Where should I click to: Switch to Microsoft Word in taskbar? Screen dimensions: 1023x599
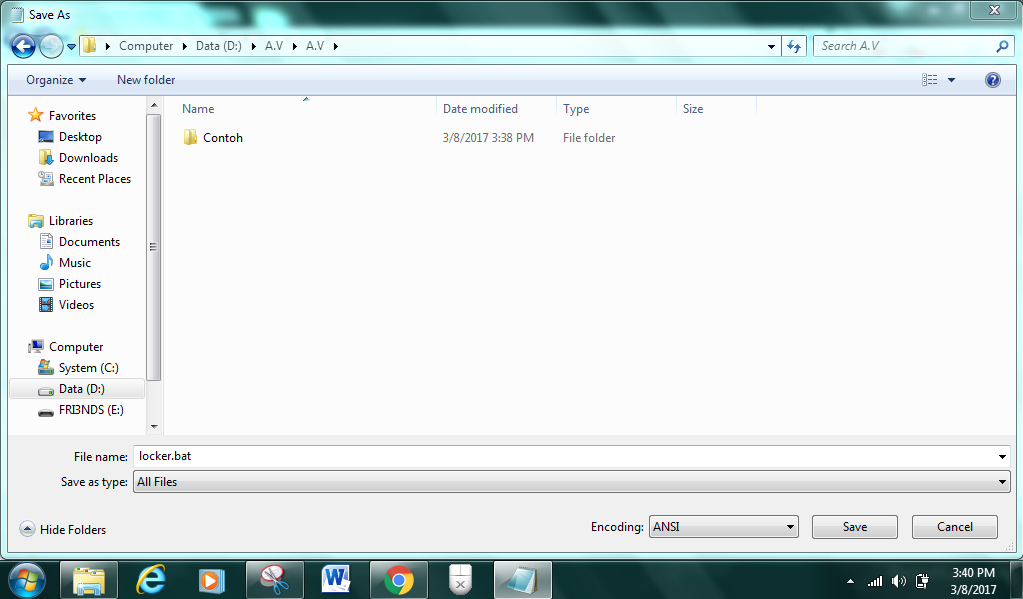point(337,580)
